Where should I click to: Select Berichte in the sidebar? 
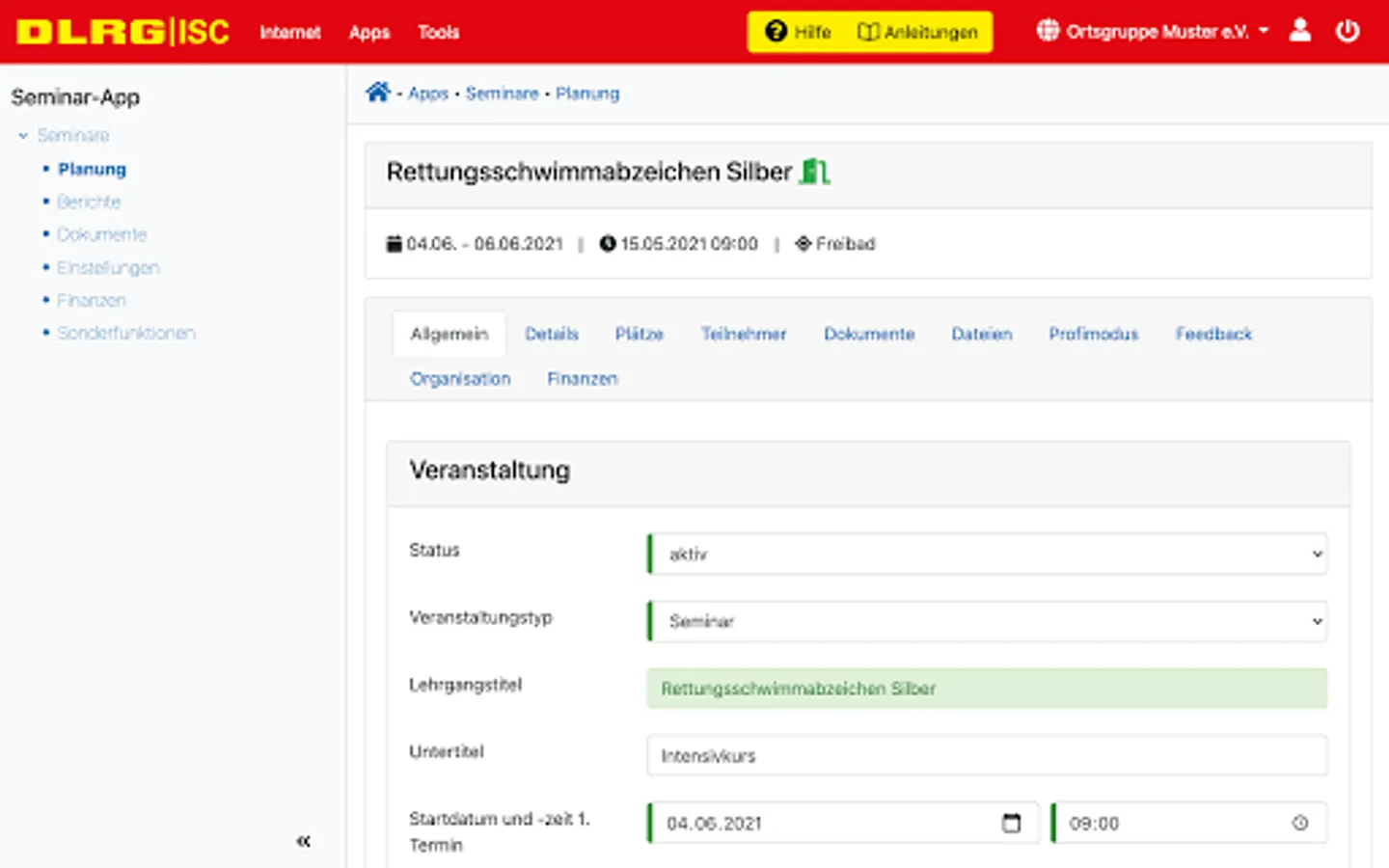pyautogui.click(x=89, y=202)
